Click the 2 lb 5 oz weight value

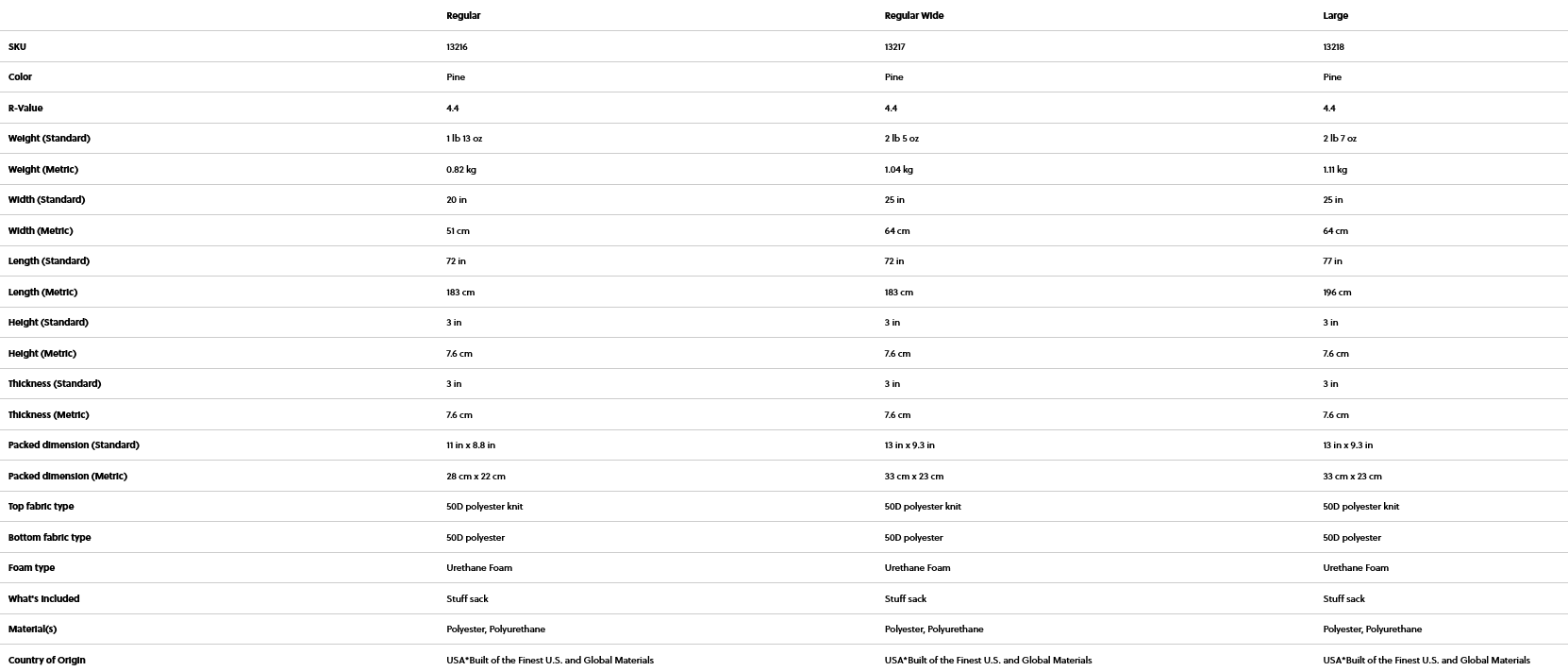coord(901,139)
